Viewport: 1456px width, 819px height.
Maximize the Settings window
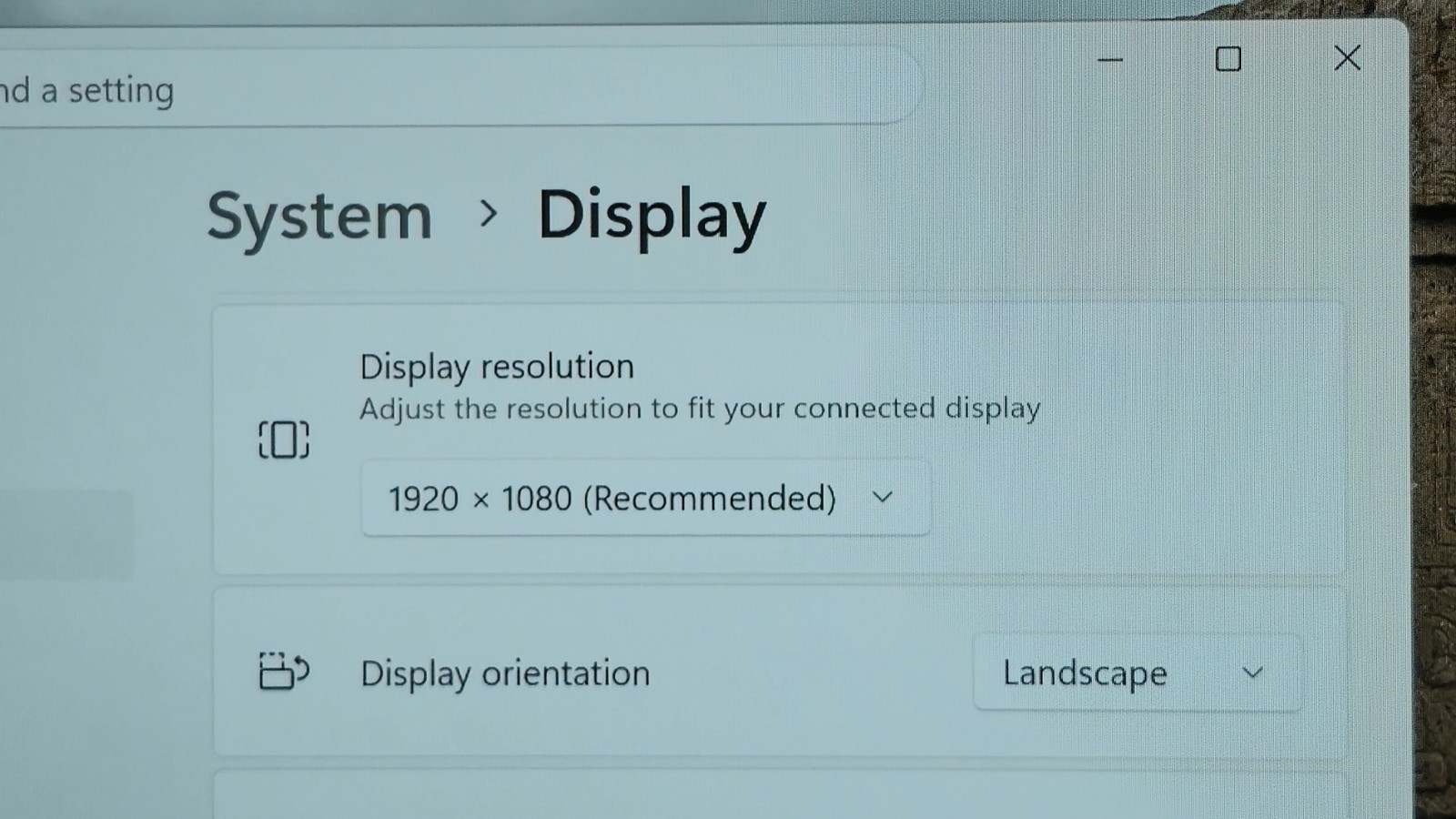tap(1228, 59)
